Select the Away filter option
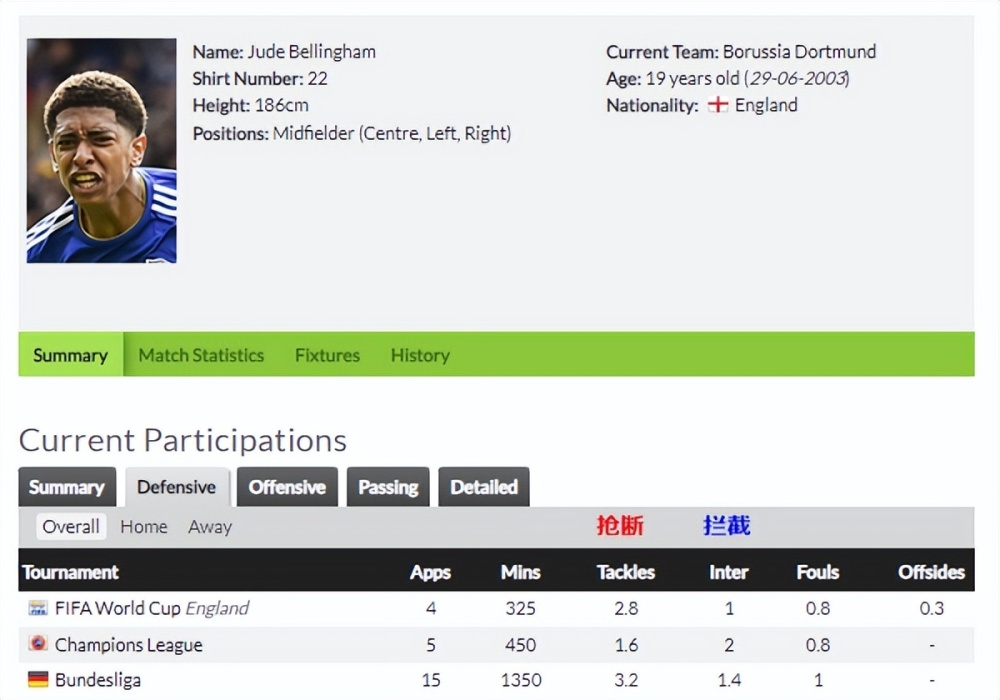The image size is (1000, 700). 210,527
